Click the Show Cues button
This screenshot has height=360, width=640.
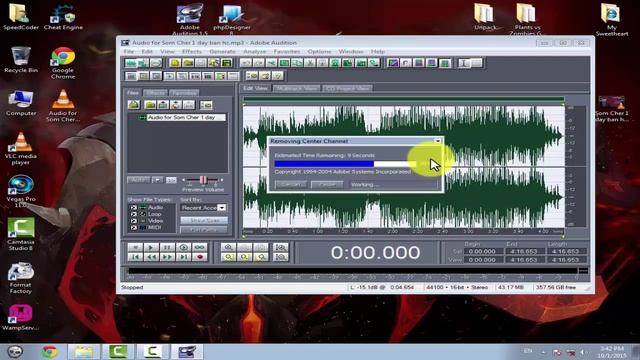(204, 220)
